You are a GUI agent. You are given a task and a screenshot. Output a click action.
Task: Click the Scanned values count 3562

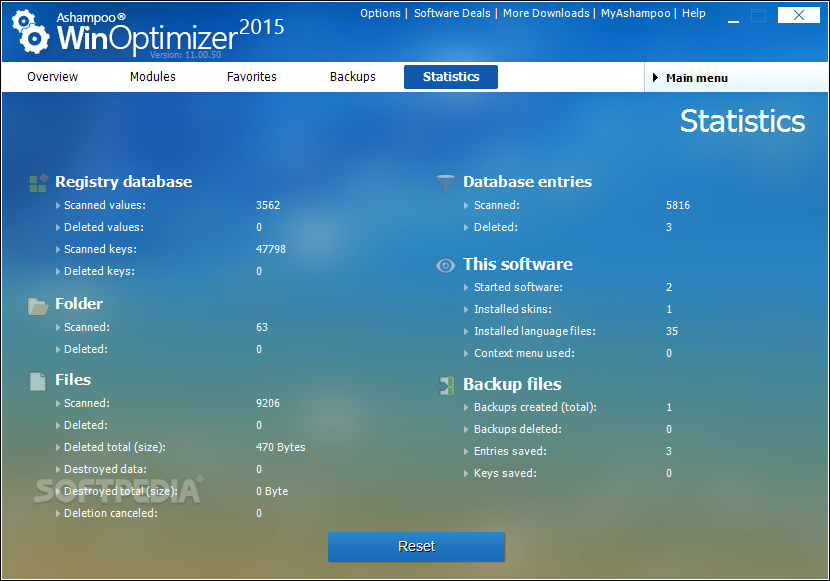(268, 205)
